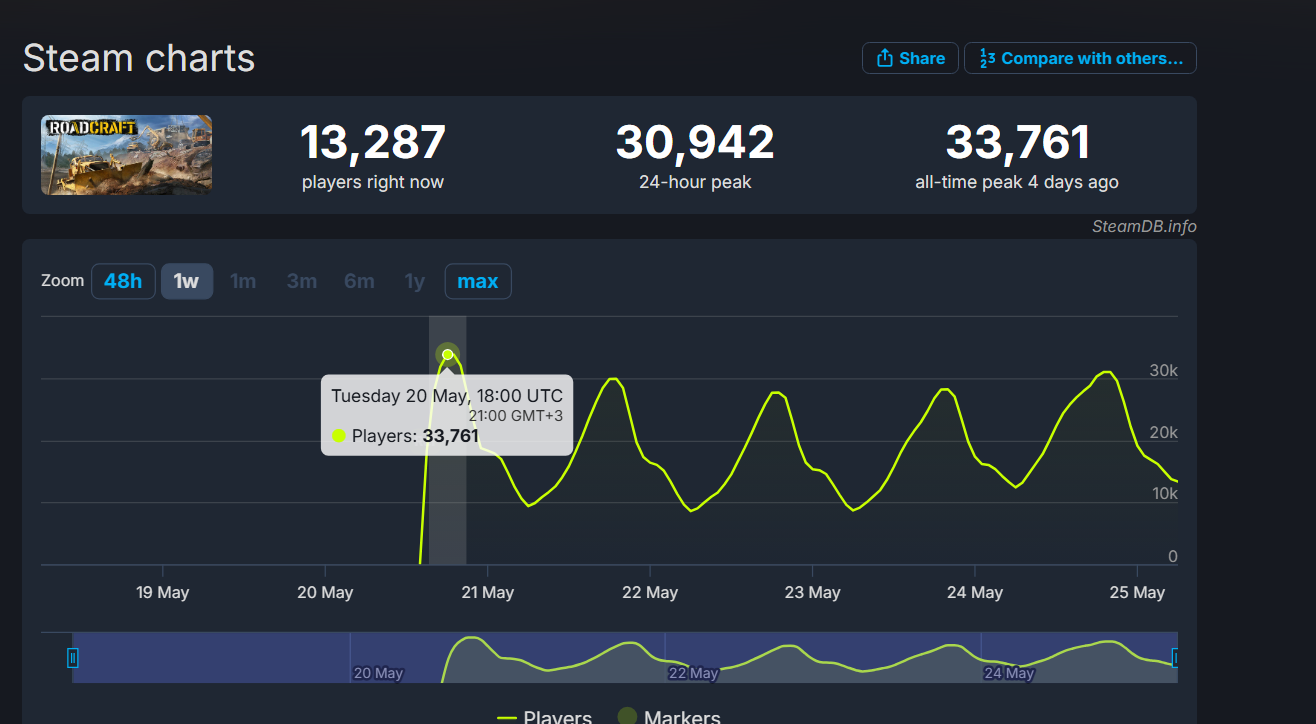
Task: Click the Share button
Action: click(910, 58)
